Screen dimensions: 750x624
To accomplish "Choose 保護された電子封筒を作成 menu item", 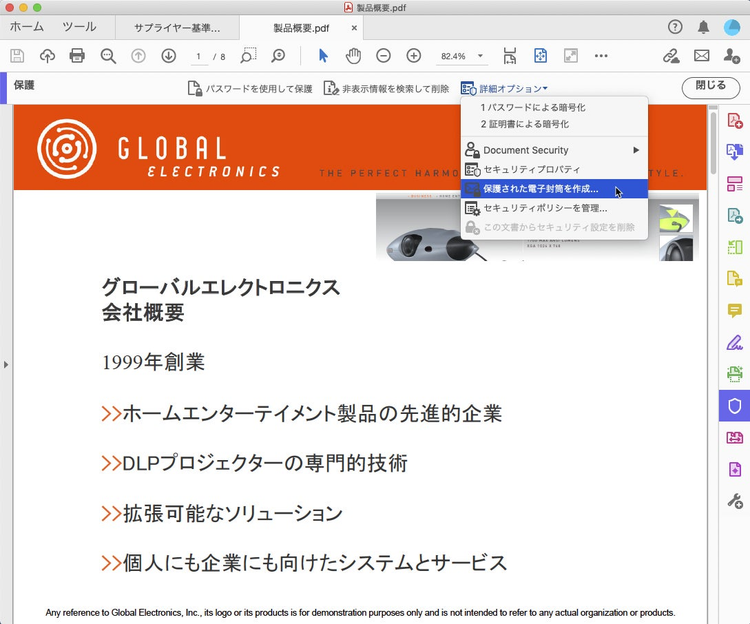I will [554, 189].
